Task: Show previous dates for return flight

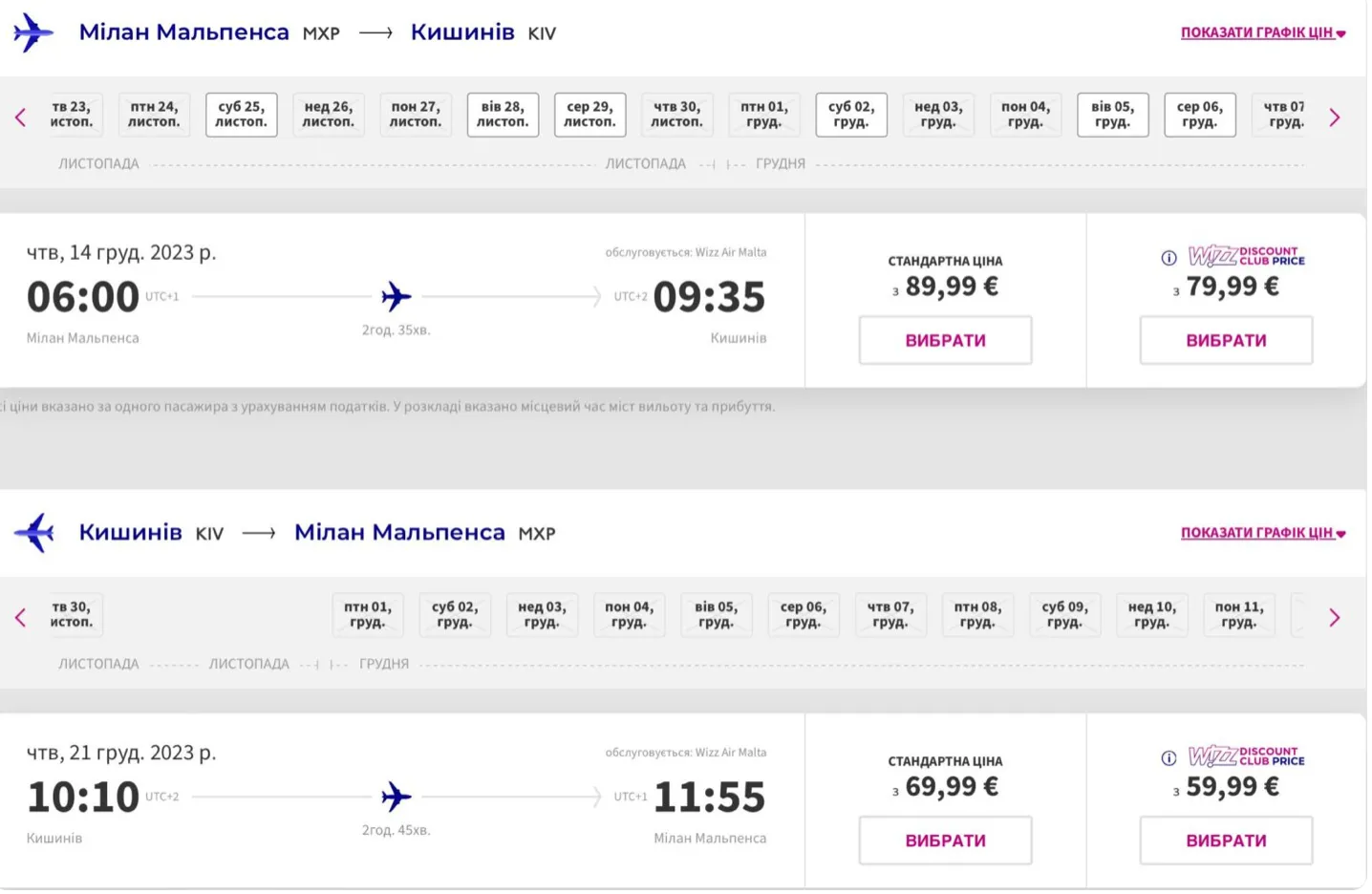Action: (20, 618)
